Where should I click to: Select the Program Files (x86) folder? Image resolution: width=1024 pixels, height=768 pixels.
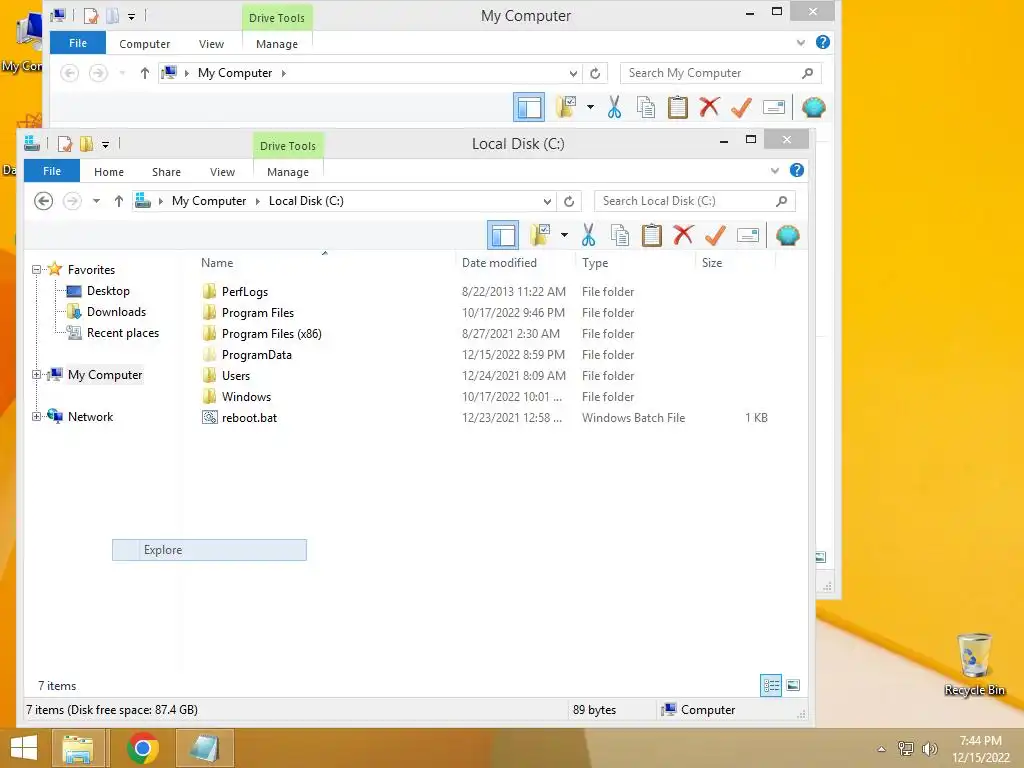271,334
